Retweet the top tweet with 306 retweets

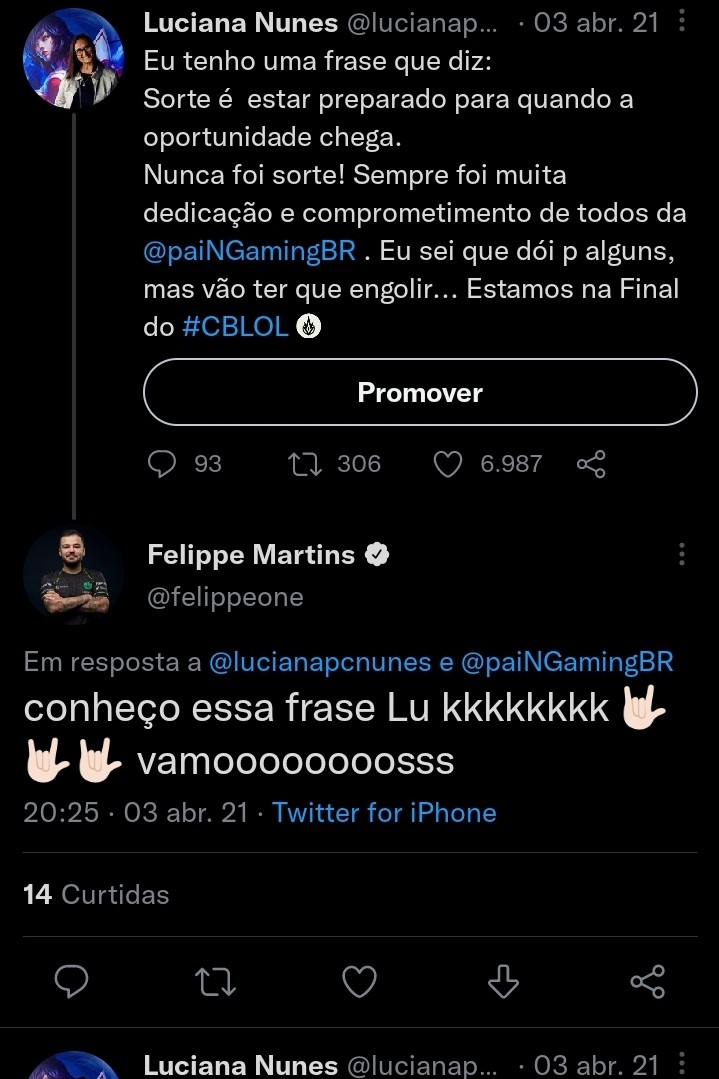point(302,464)
